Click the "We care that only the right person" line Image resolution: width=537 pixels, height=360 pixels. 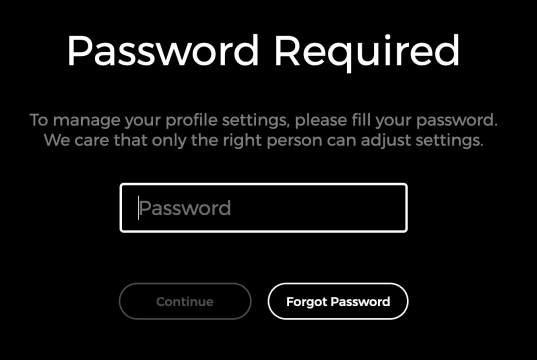click(x=263, y=140)
